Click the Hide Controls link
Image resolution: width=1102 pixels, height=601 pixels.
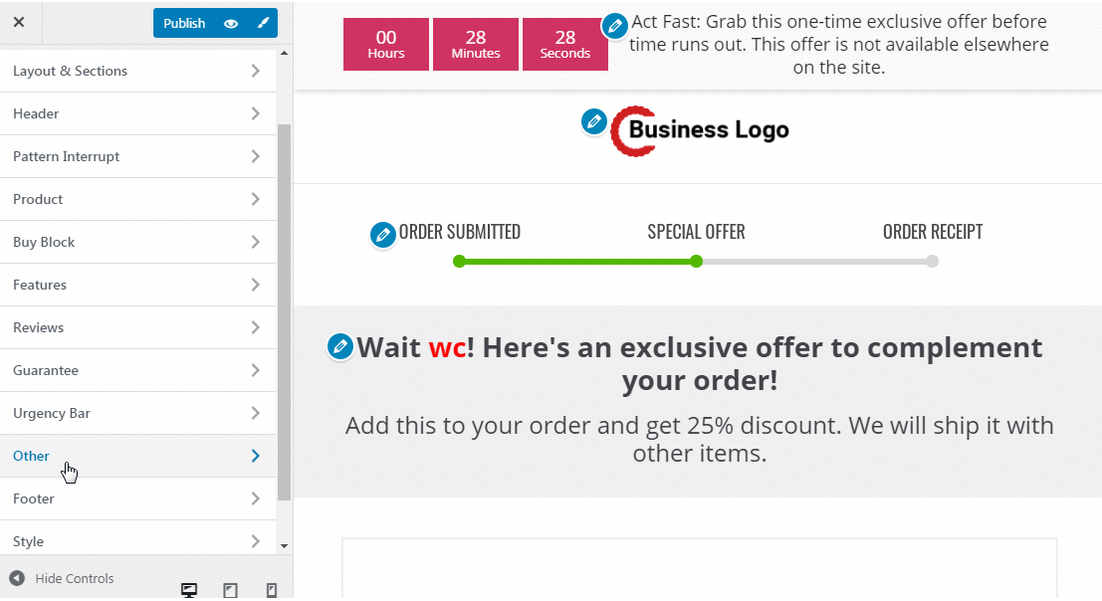(x=74, y=579)
